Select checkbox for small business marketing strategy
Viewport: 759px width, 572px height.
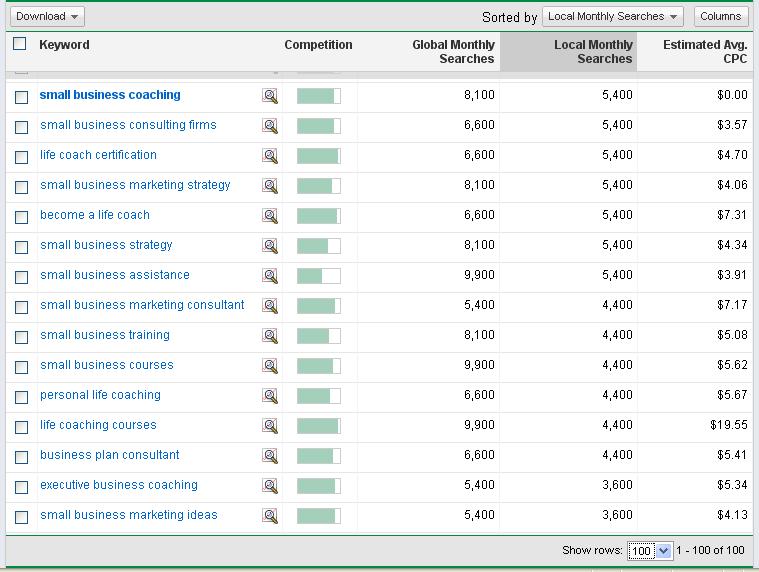pyautogui.click(x=21, y=187)
